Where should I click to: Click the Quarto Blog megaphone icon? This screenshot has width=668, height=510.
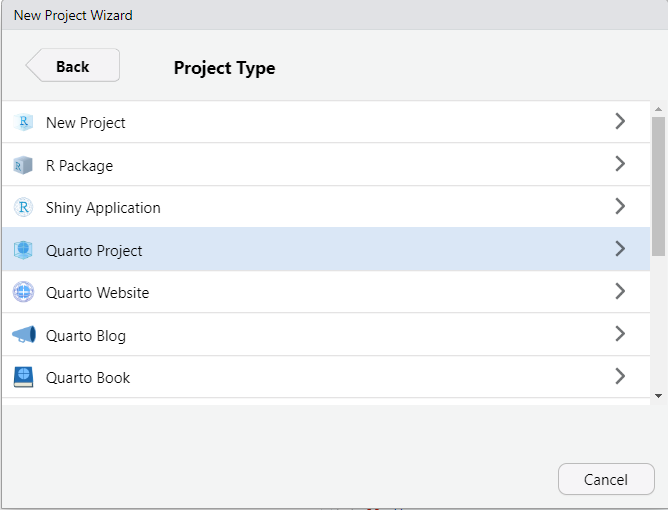click(x=24, y=334)
